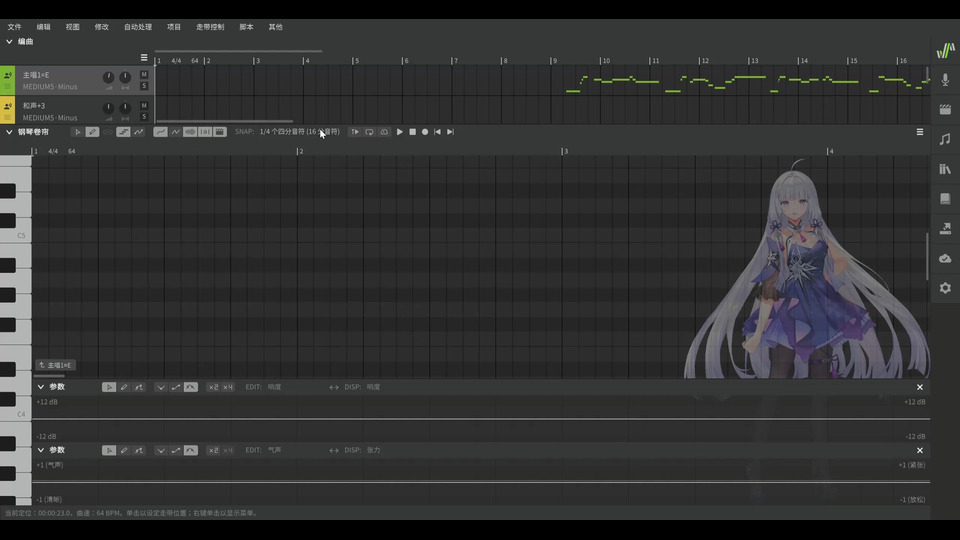Open the SNAP 1/4个四分音符 dropdown
This screenshot has height=540, width=960.
point(299,132)
